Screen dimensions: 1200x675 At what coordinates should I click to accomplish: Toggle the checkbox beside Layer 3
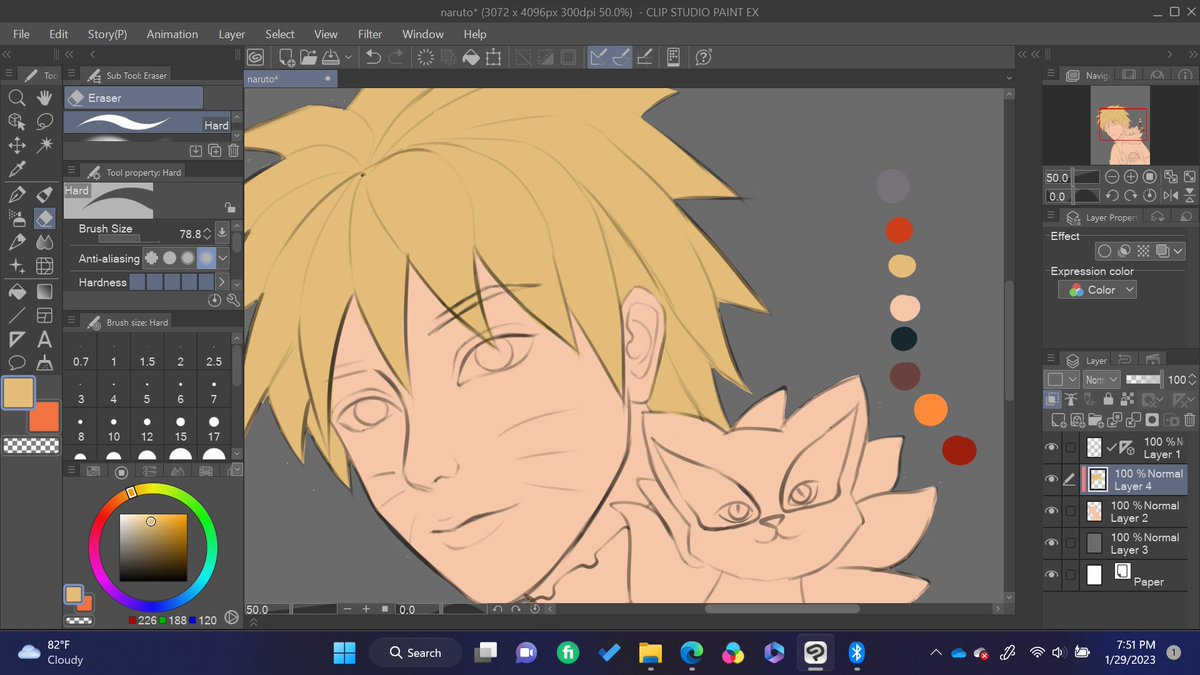[1071, 543]
